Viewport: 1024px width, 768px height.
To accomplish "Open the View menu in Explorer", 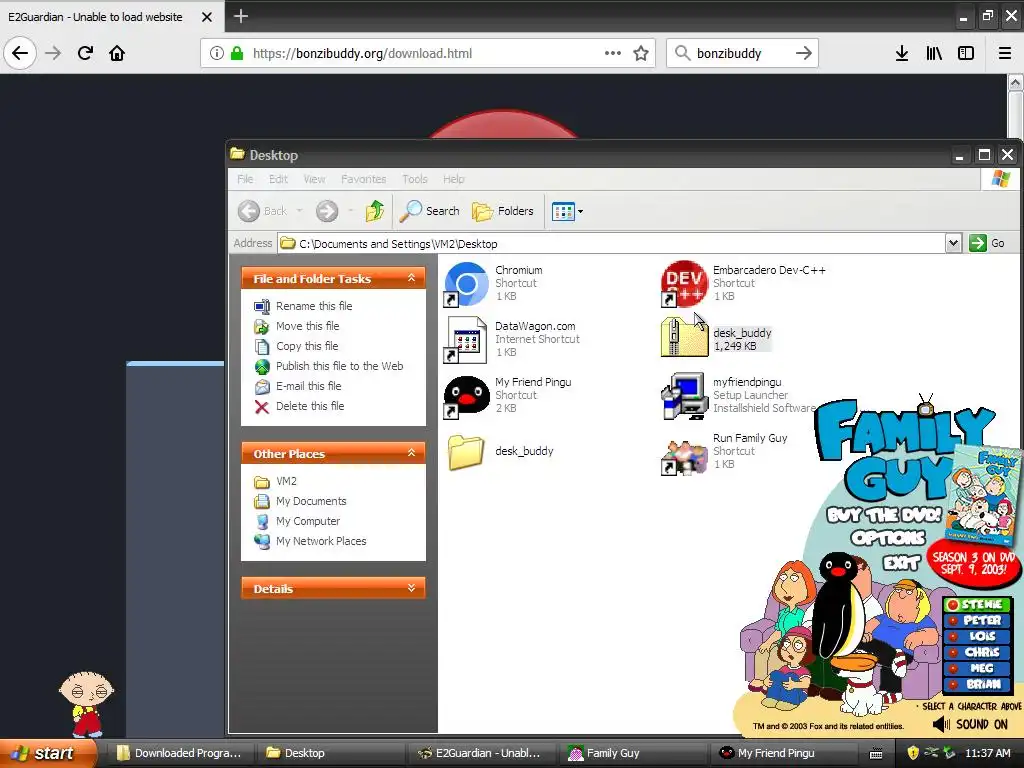I will click(x=314, y=179).
